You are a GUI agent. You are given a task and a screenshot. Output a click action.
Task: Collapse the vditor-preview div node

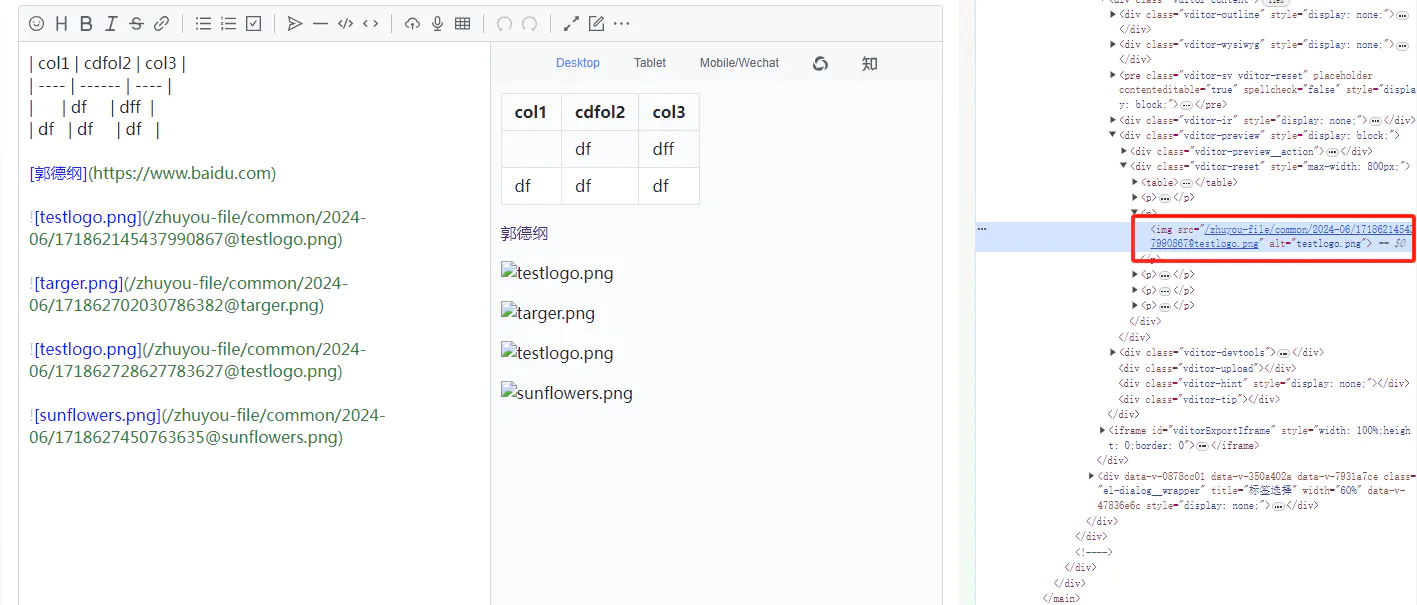click(1113, 135)
